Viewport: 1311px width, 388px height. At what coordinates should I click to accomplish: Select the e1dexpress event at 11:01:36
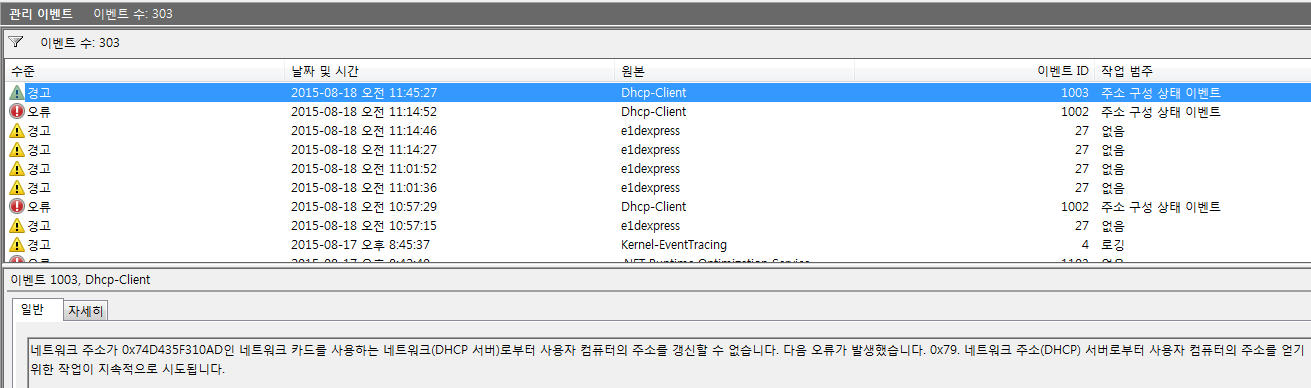pyautogui.click(x=655, y=187)
